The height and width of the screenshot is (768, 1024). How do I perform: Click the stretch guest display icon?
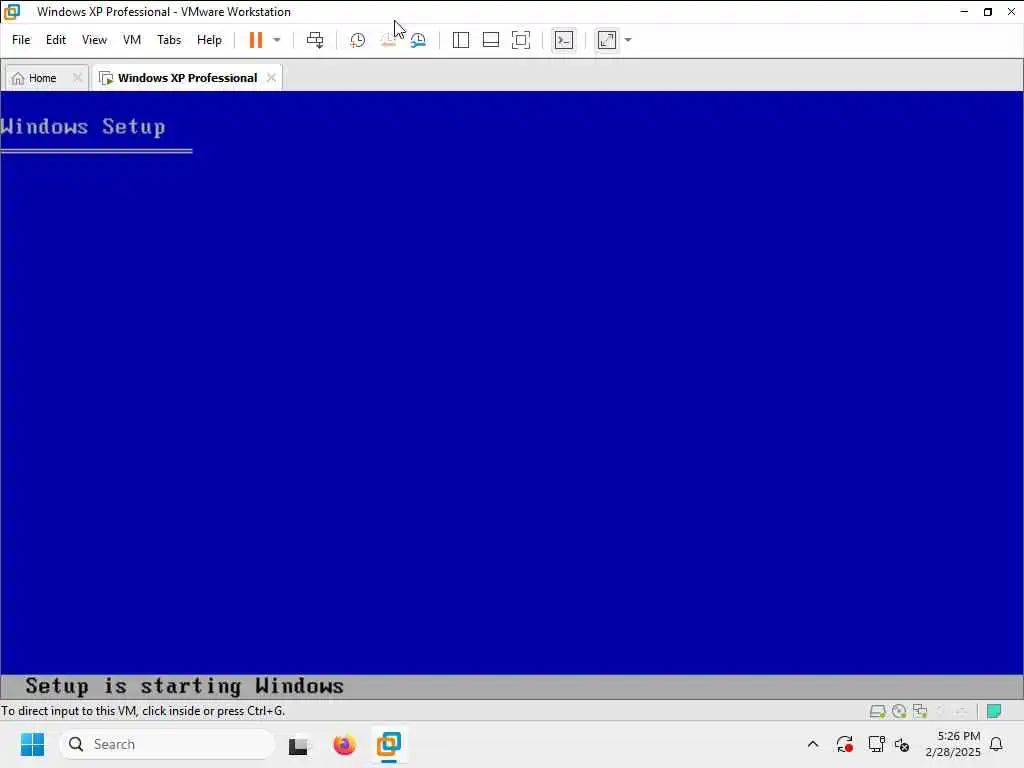point(607,40)
